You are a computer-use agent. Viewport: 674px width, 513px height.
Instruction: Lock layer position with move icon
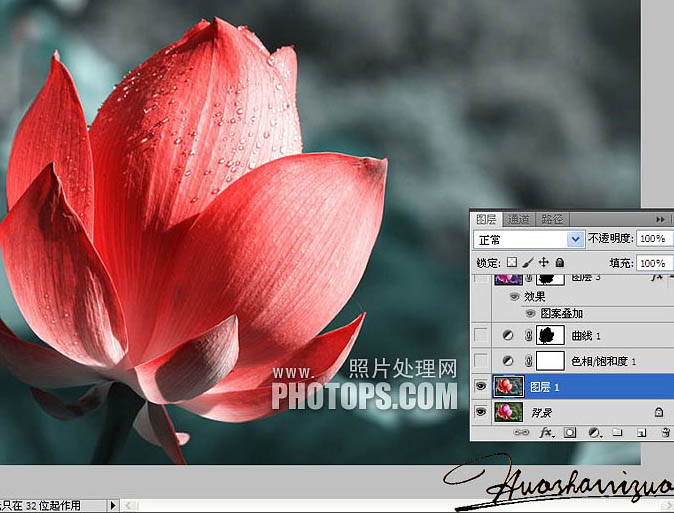(543, 263)
